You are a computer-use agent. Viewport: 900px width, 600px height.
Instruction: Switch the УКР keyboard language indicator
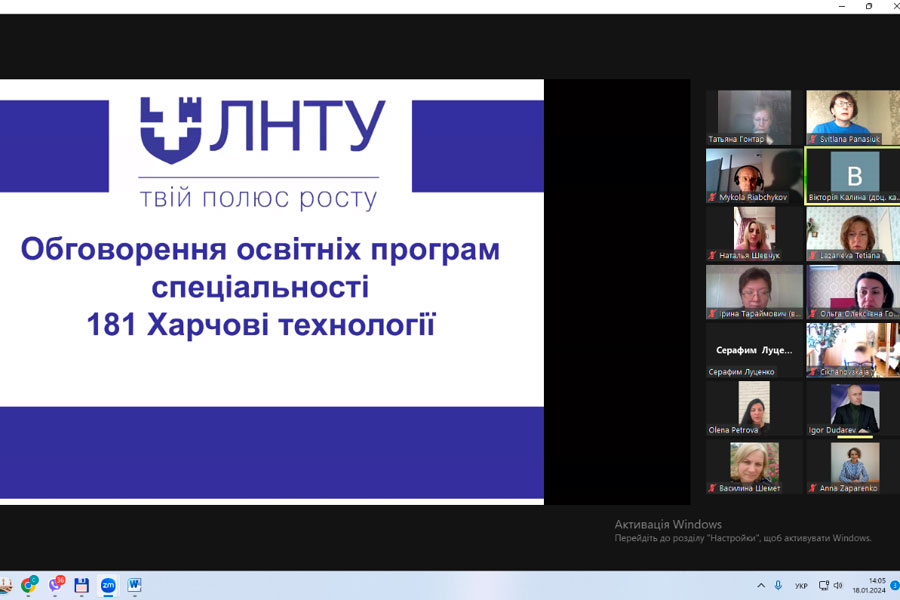(801, 586)
